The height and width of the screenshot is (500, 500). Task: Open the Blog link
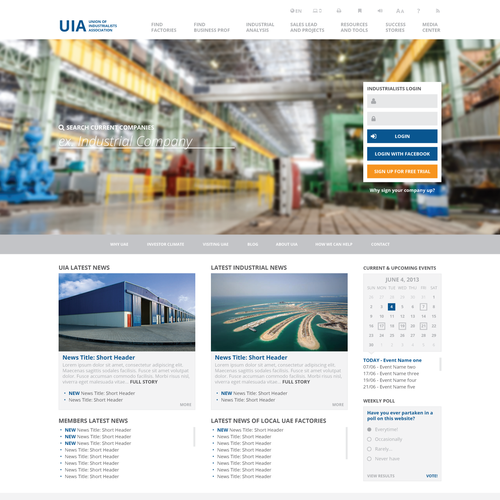pos(253,244)
